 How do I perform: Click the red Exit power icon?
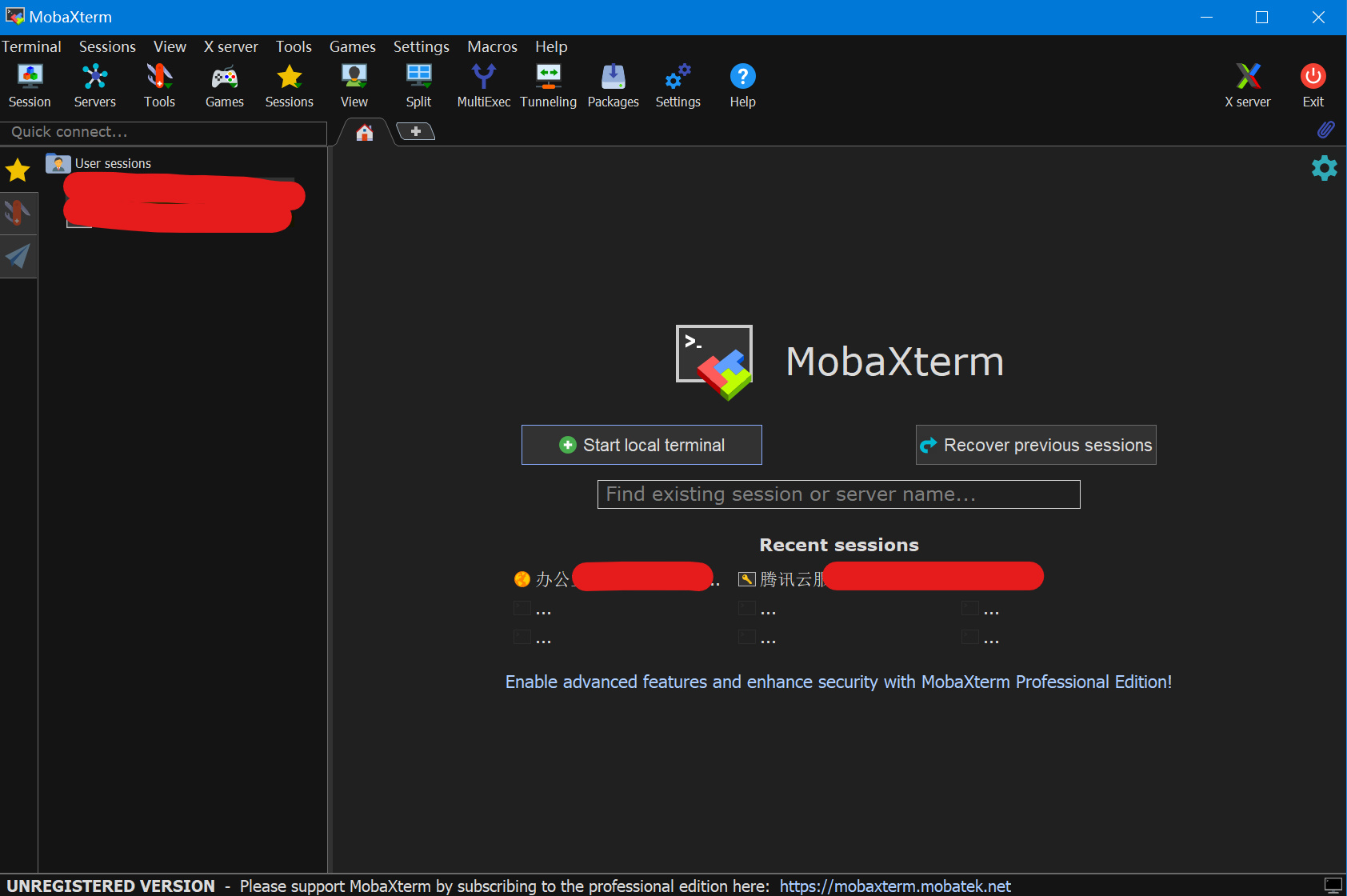click(1313, 86)
